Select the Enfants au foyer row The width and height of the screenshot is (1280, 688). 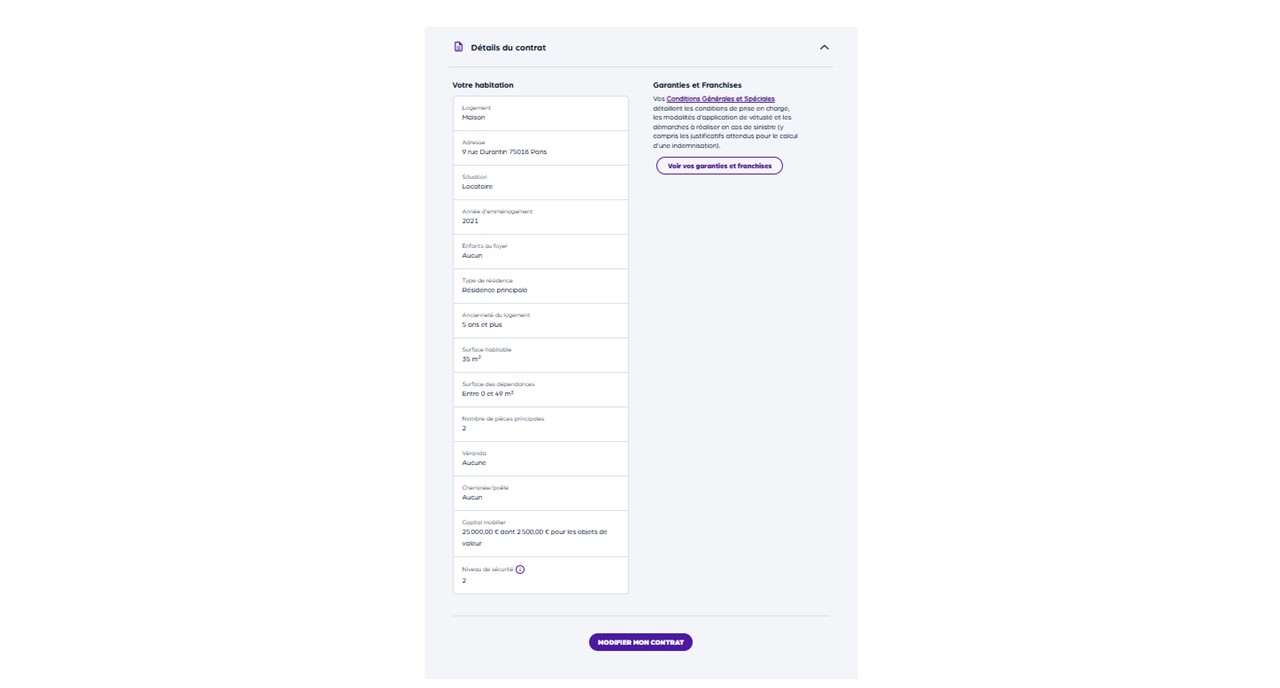[x=540, y=251]
